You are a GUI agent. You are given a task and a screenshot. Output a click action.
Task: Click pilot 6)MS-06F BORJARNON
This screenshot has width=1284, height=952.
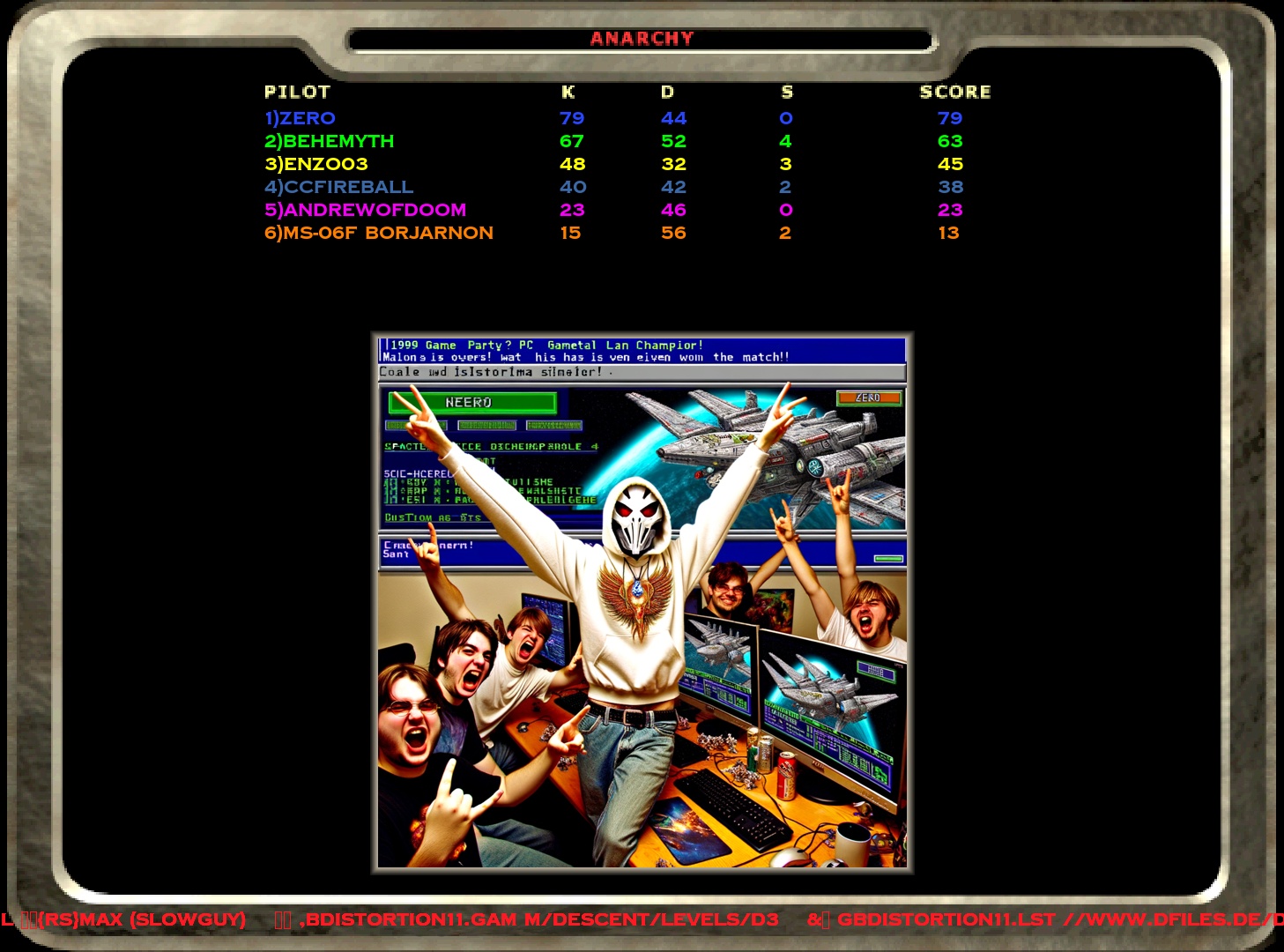(379, 233)
